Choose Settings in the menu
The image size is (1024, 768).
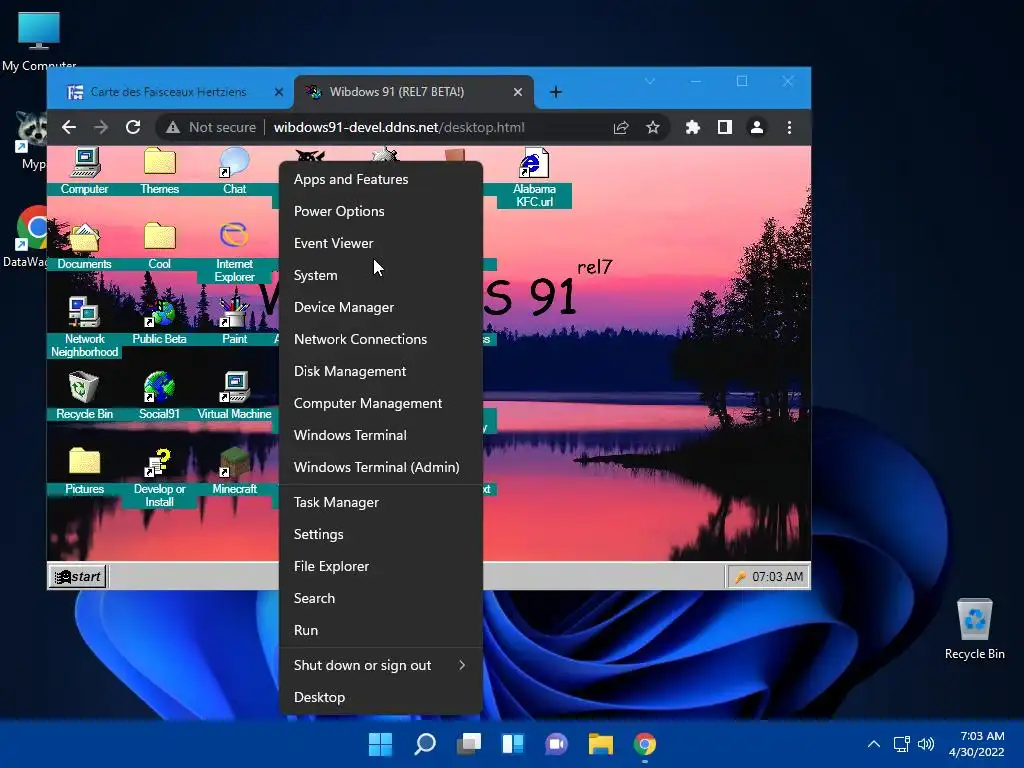[x=381, y=534]
